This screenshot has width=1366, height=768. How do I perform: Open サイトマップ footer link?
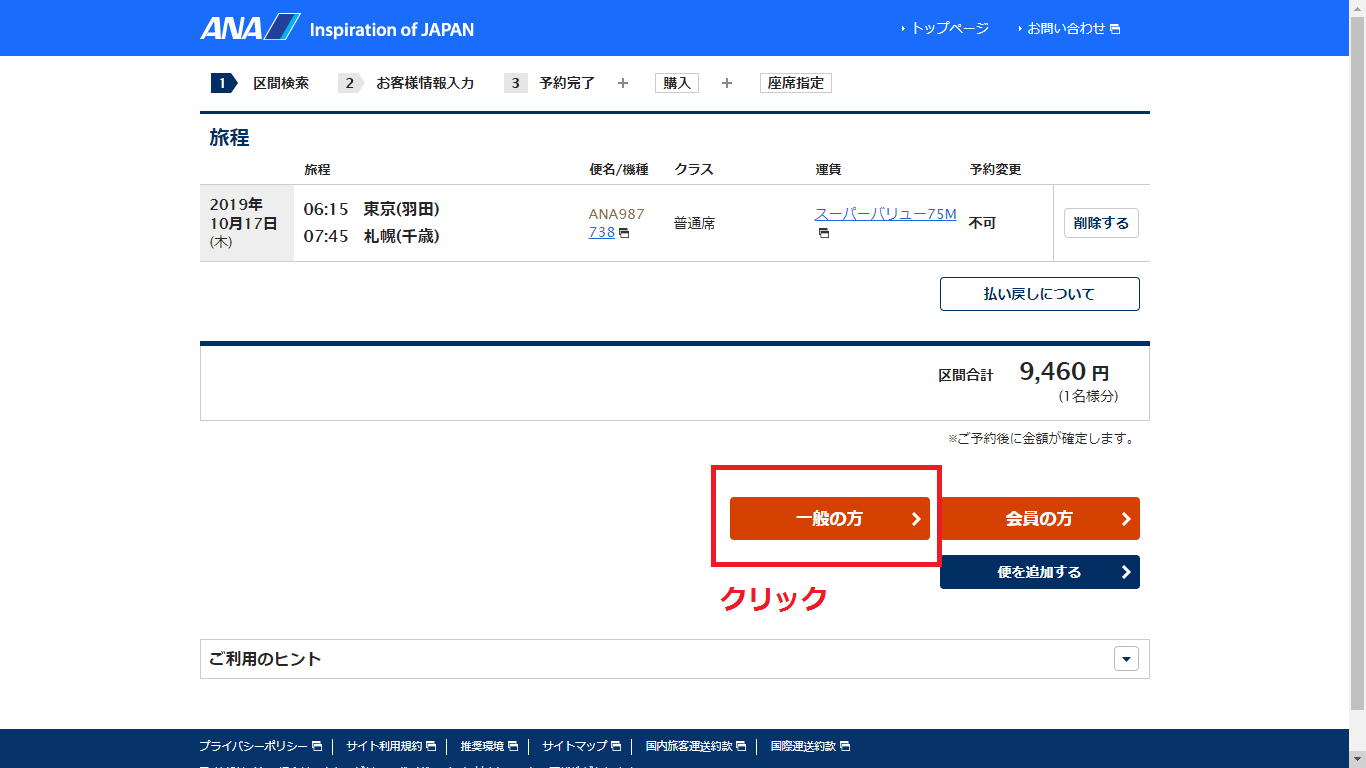[x=574, y=746]
